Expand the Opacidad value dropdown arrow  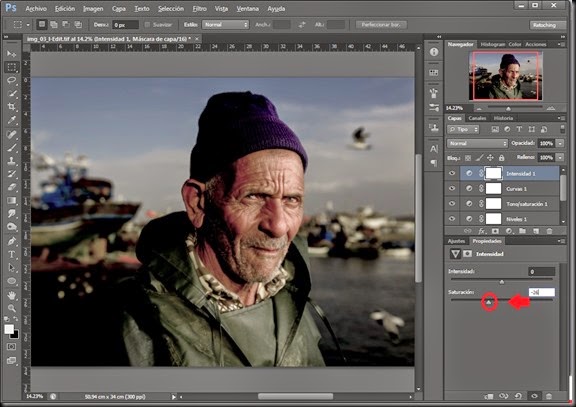tap(560, 143)
